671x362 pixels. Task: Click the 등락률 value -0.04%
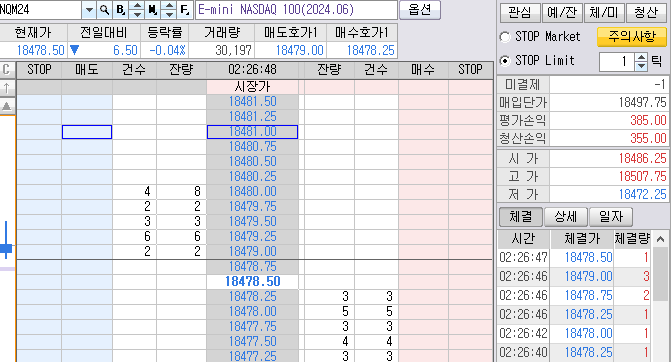[x=164, y=50]
